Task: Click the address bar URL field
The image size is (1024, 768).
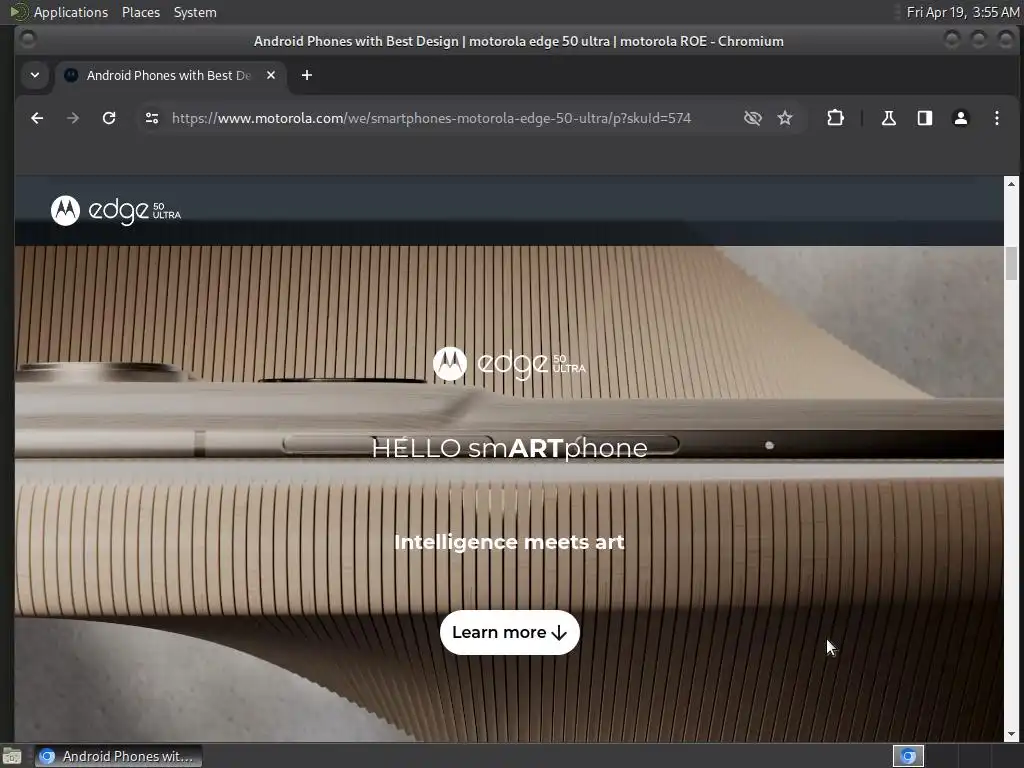Action: coord(431,118)
